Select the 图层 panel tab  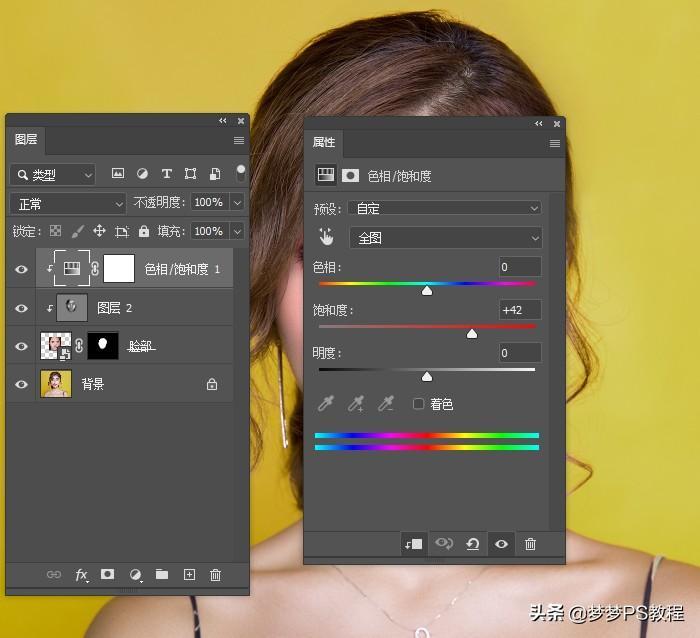point(26,140)
